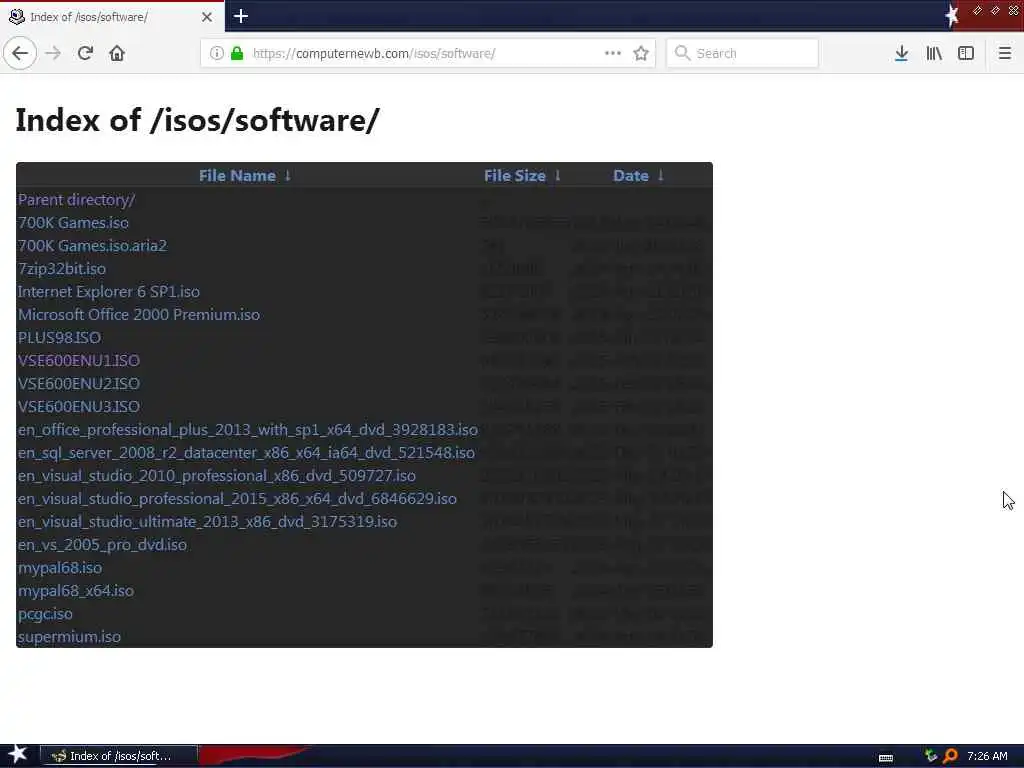This screenshot has width=1024, height=768.
Task: Open Visual Studio Professional 2015 iso link
Action: click(237, 499)
